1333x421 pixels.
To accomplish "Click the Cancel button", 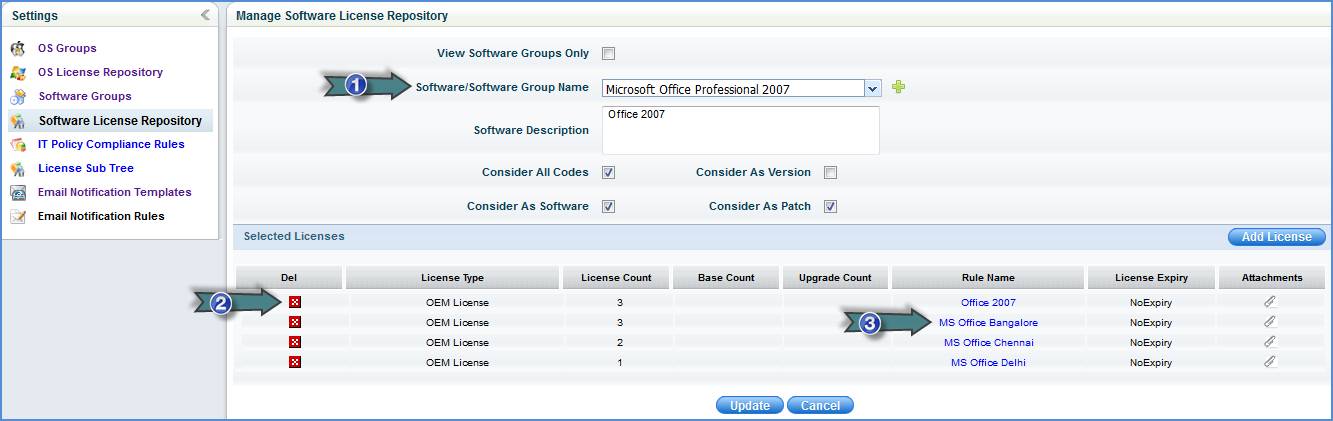I will click(820, 405).
